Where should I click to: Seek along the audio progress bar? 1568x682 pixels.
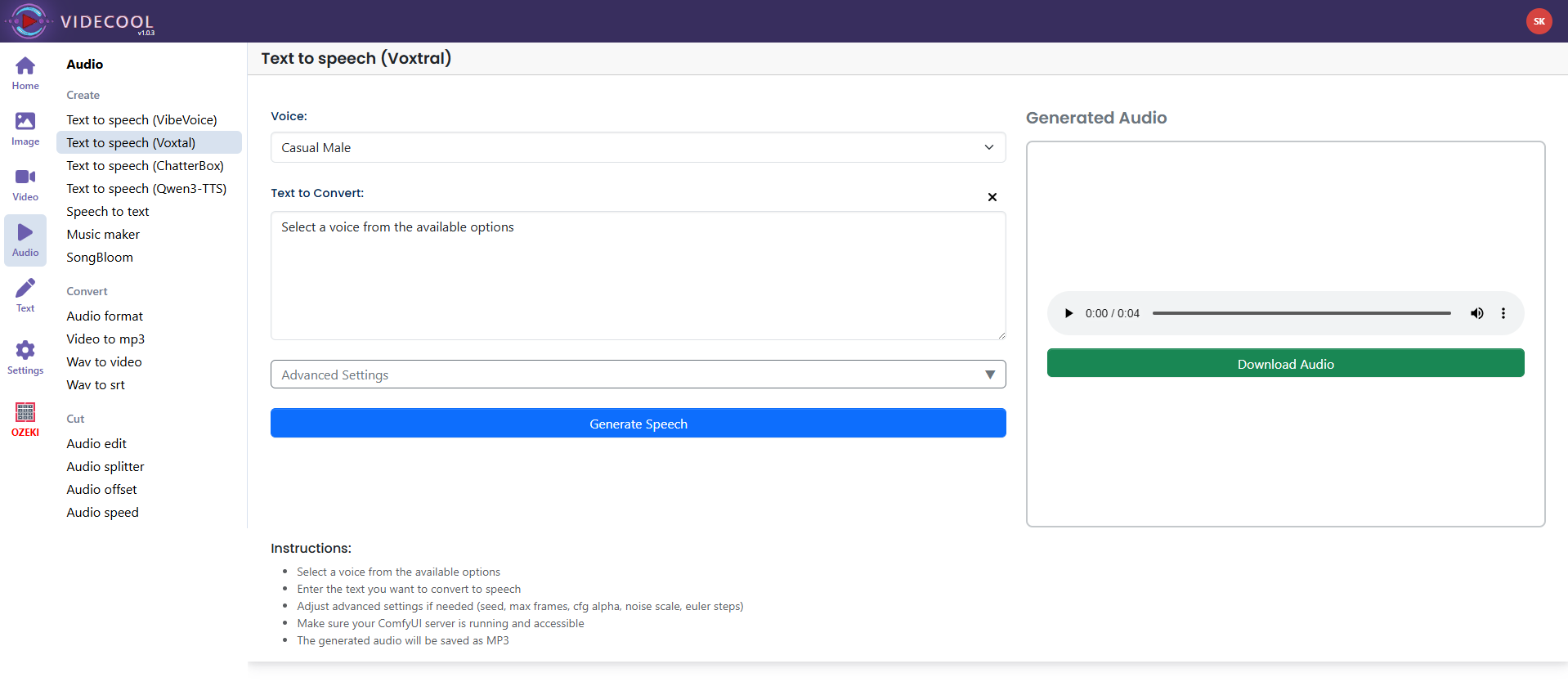click(1301, 313)
